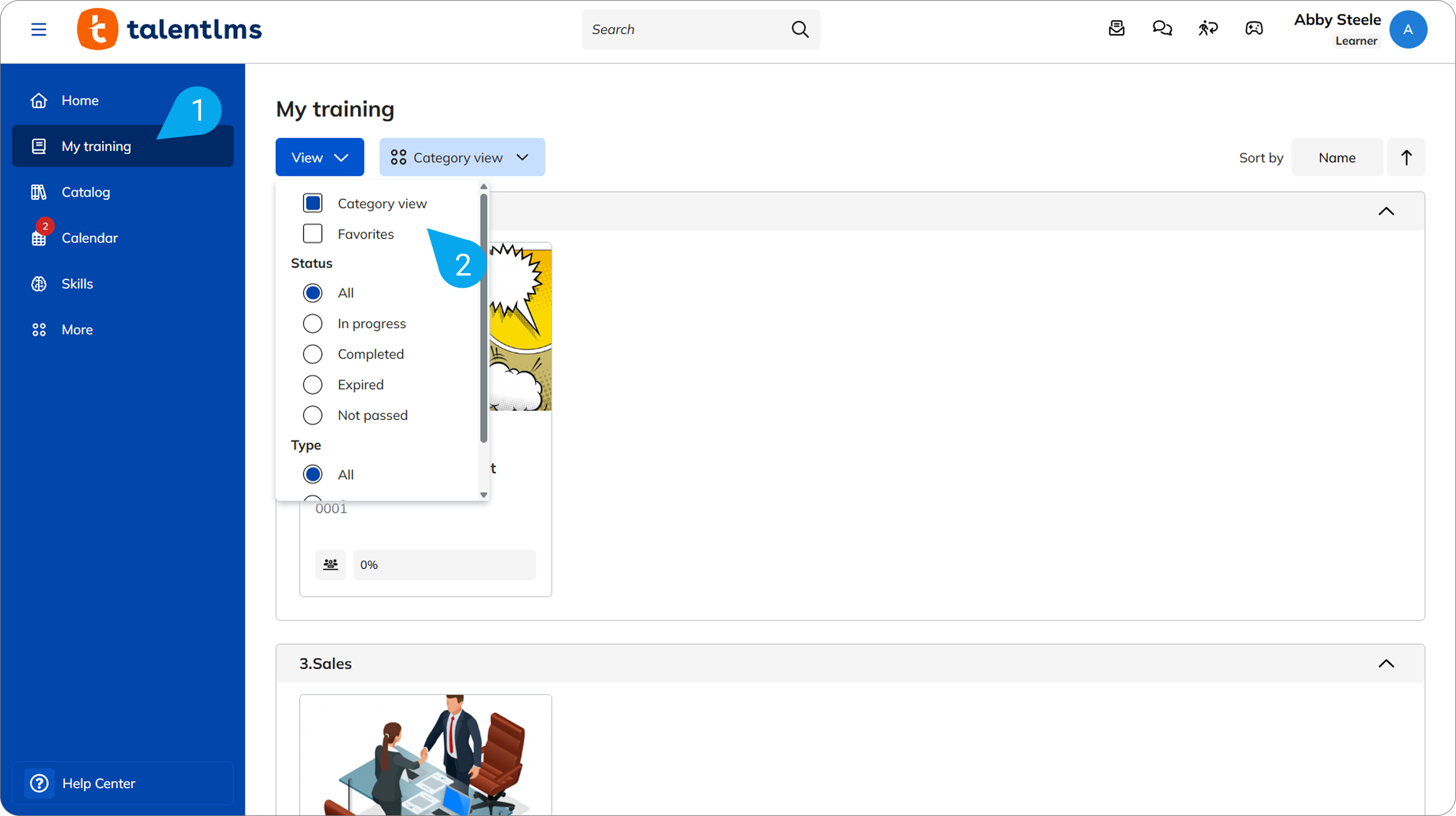Select the Completed status option
This screenshot has height=816, width=1456.
[312, 354]
